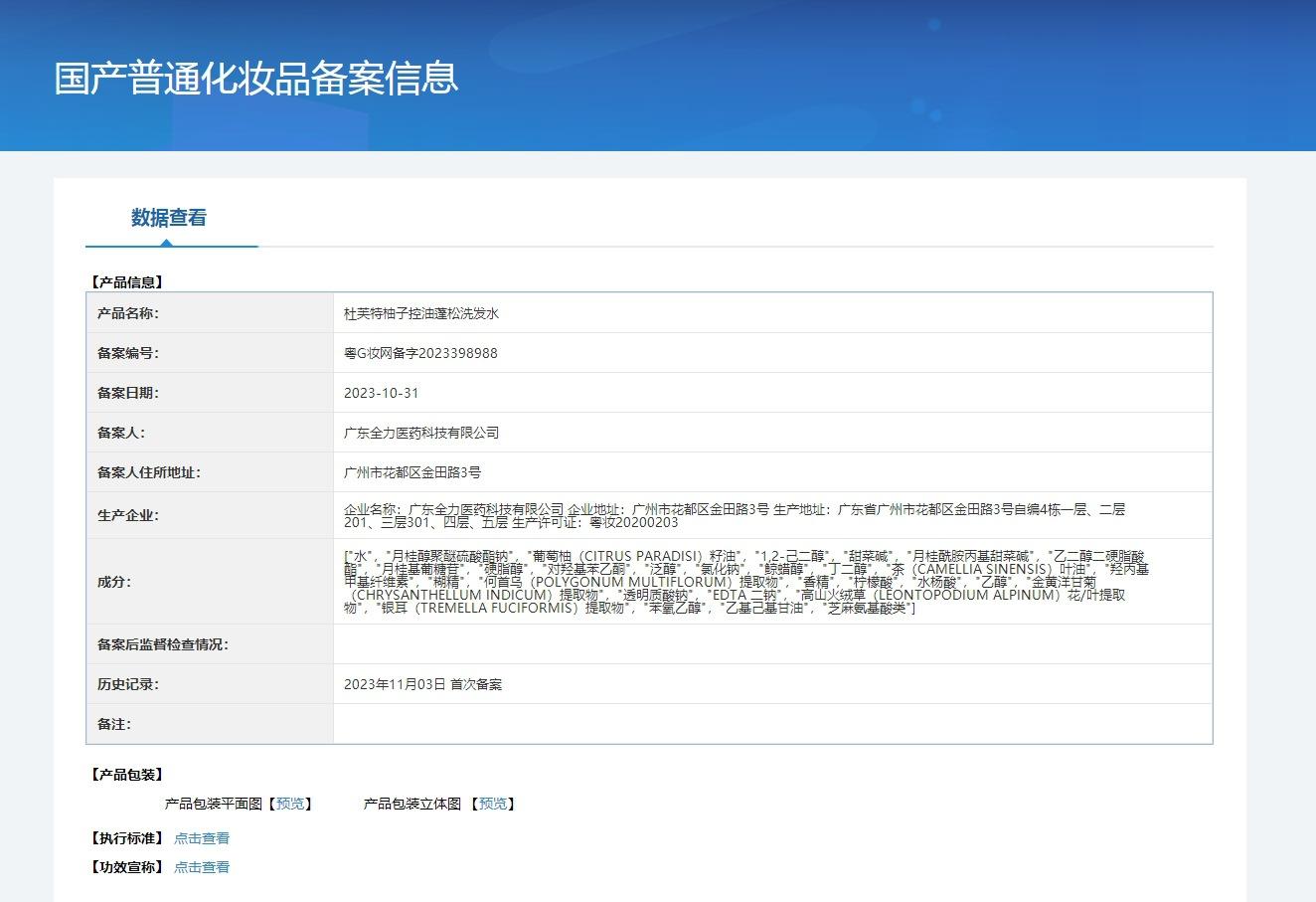Click the history entry 2023年11月03日 首次备案
This screenshot has width=1316, height=902.
click(x=422, y=684)
